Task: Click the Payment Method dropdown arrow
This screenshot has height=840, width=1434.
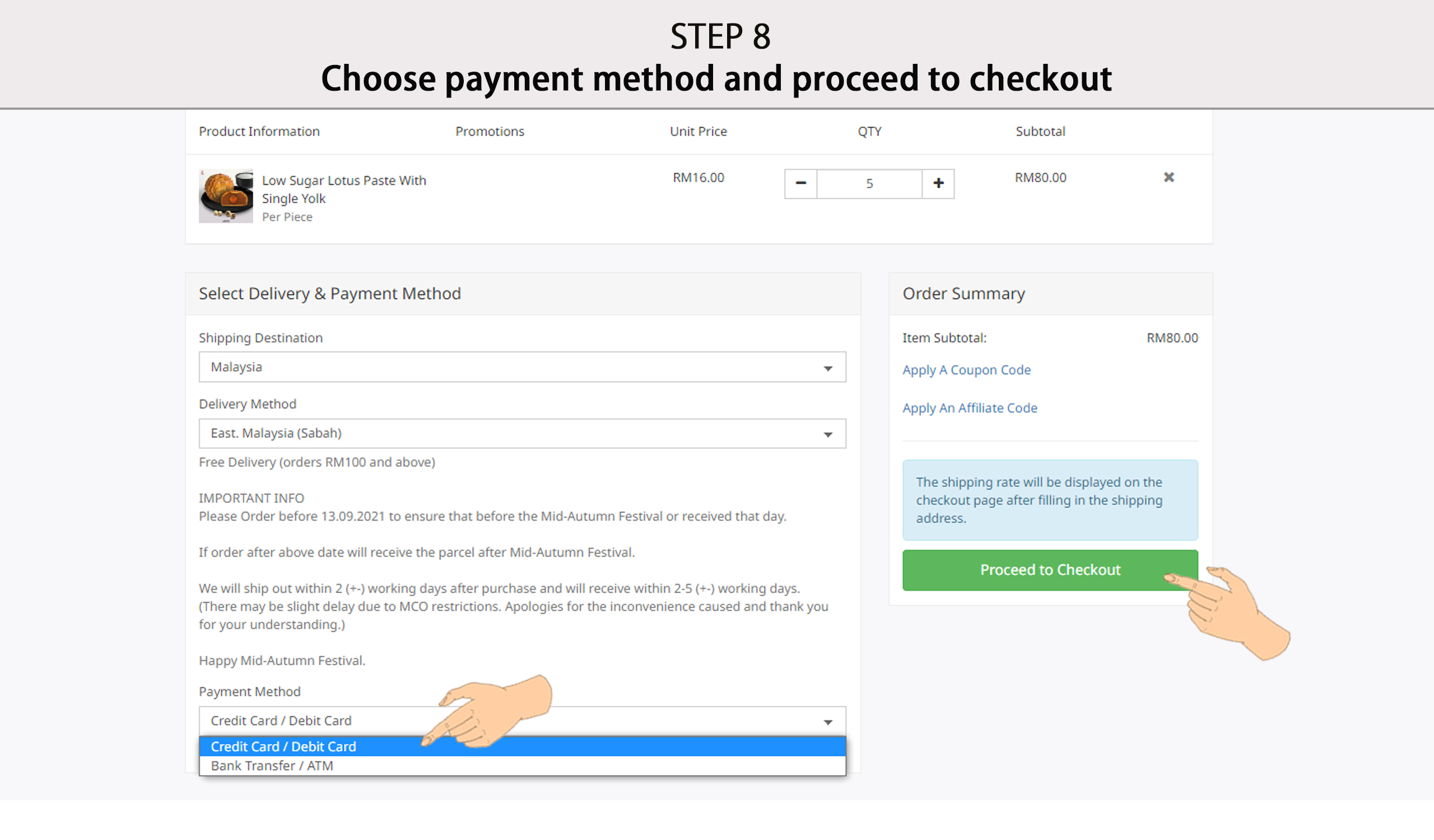Action: pos(828,722)
